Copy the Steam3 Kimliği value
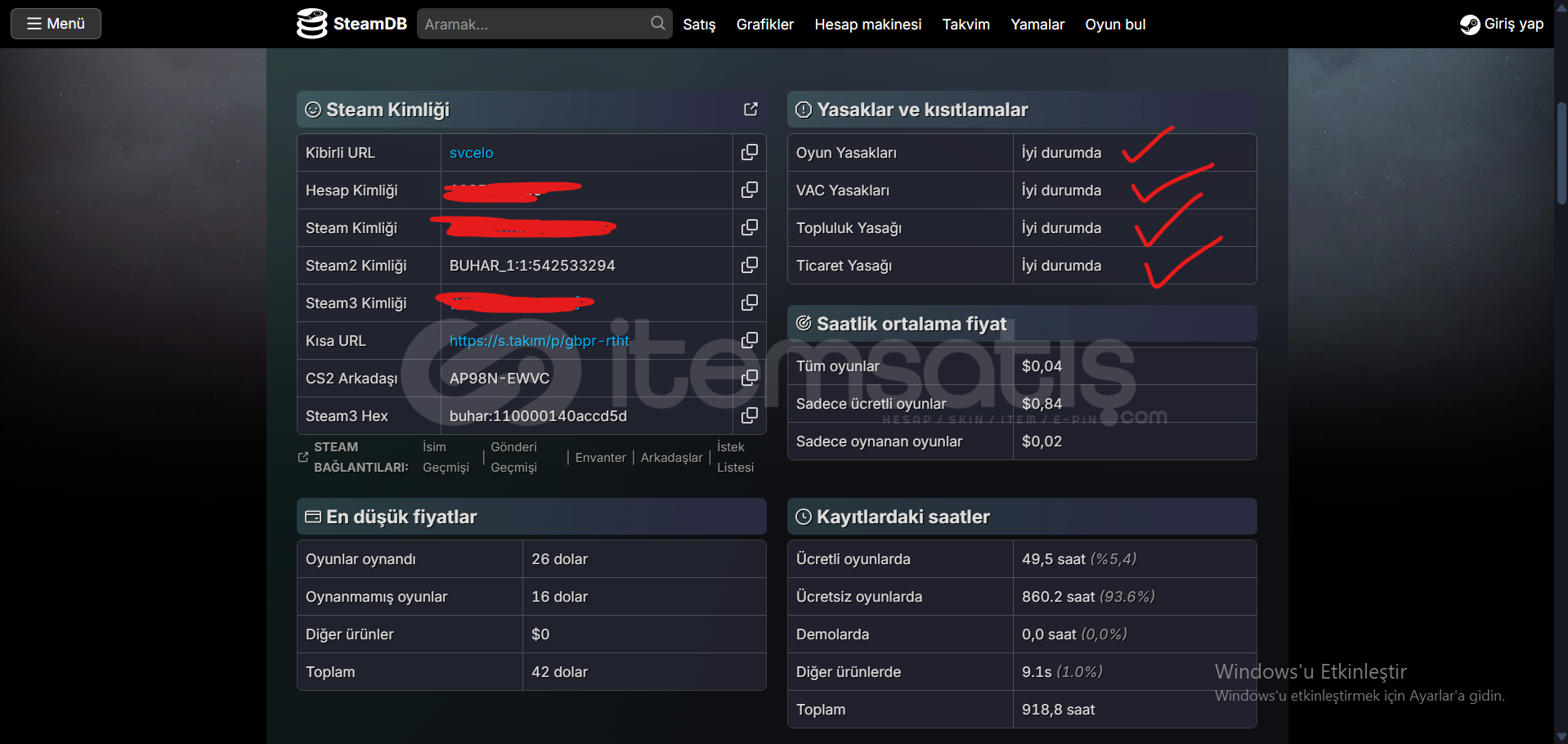 (750, 303)
